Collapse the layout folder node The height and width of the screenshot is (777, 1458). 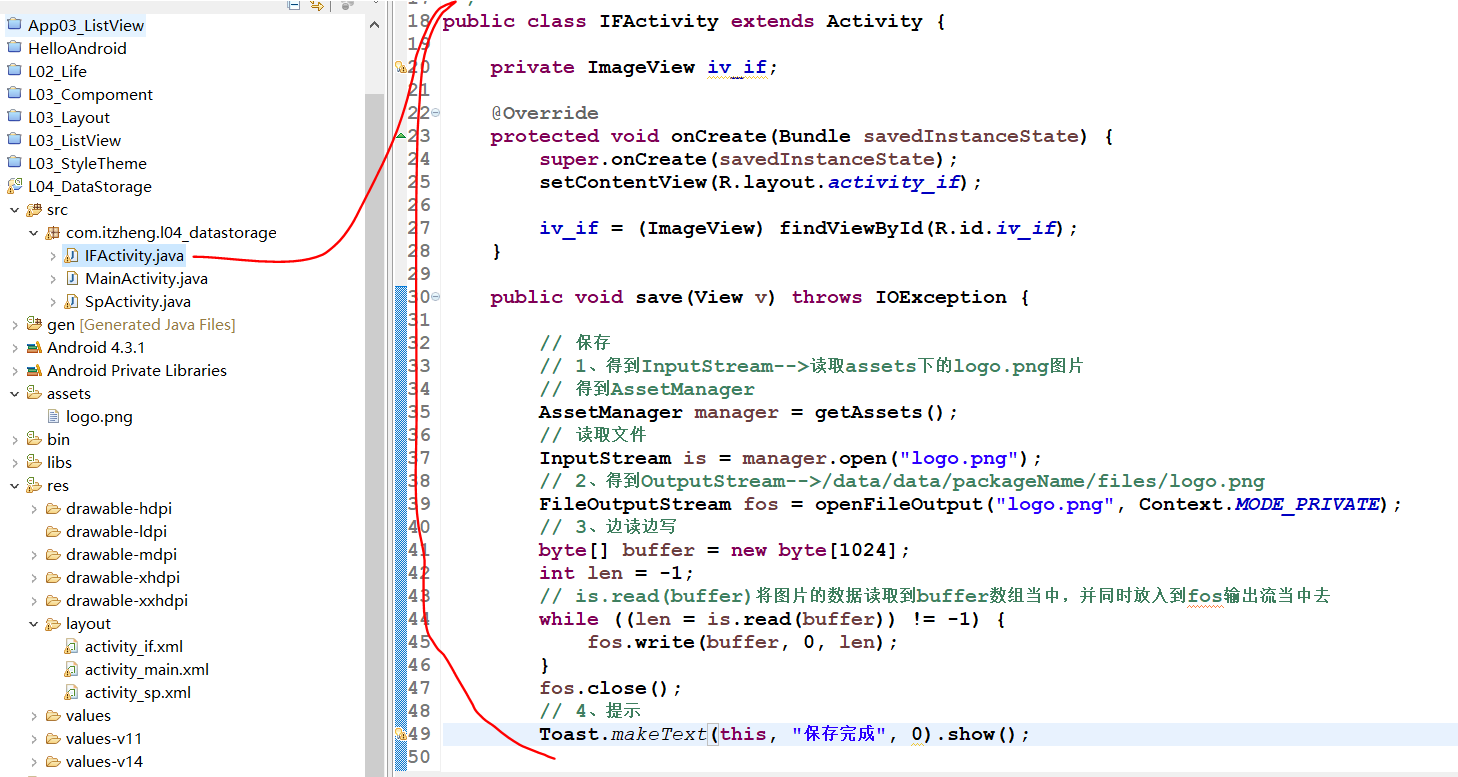pos(33,624)
